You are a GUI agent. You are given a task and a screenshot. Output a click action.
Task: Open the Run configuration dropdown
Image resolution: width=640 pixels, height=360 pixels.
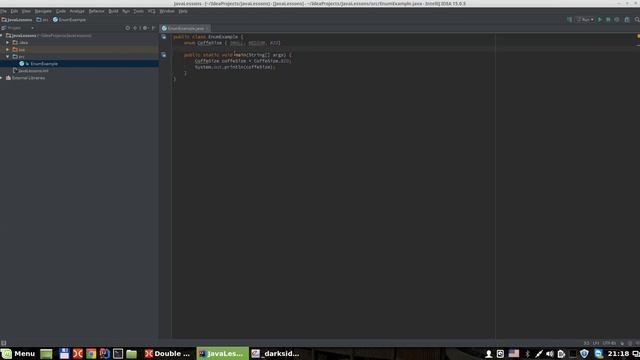(585, 20)
